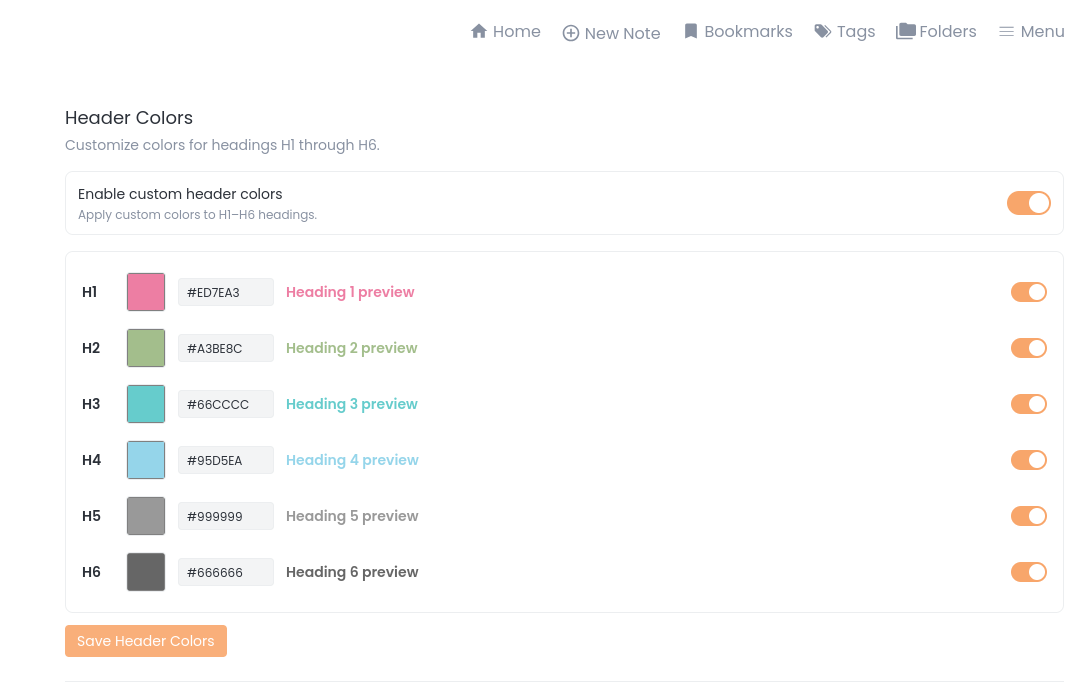Viewport: 1085px width, 689px height.
Task: Click the Home house icon
Action: pyautogui.click(x=479, y=31)
